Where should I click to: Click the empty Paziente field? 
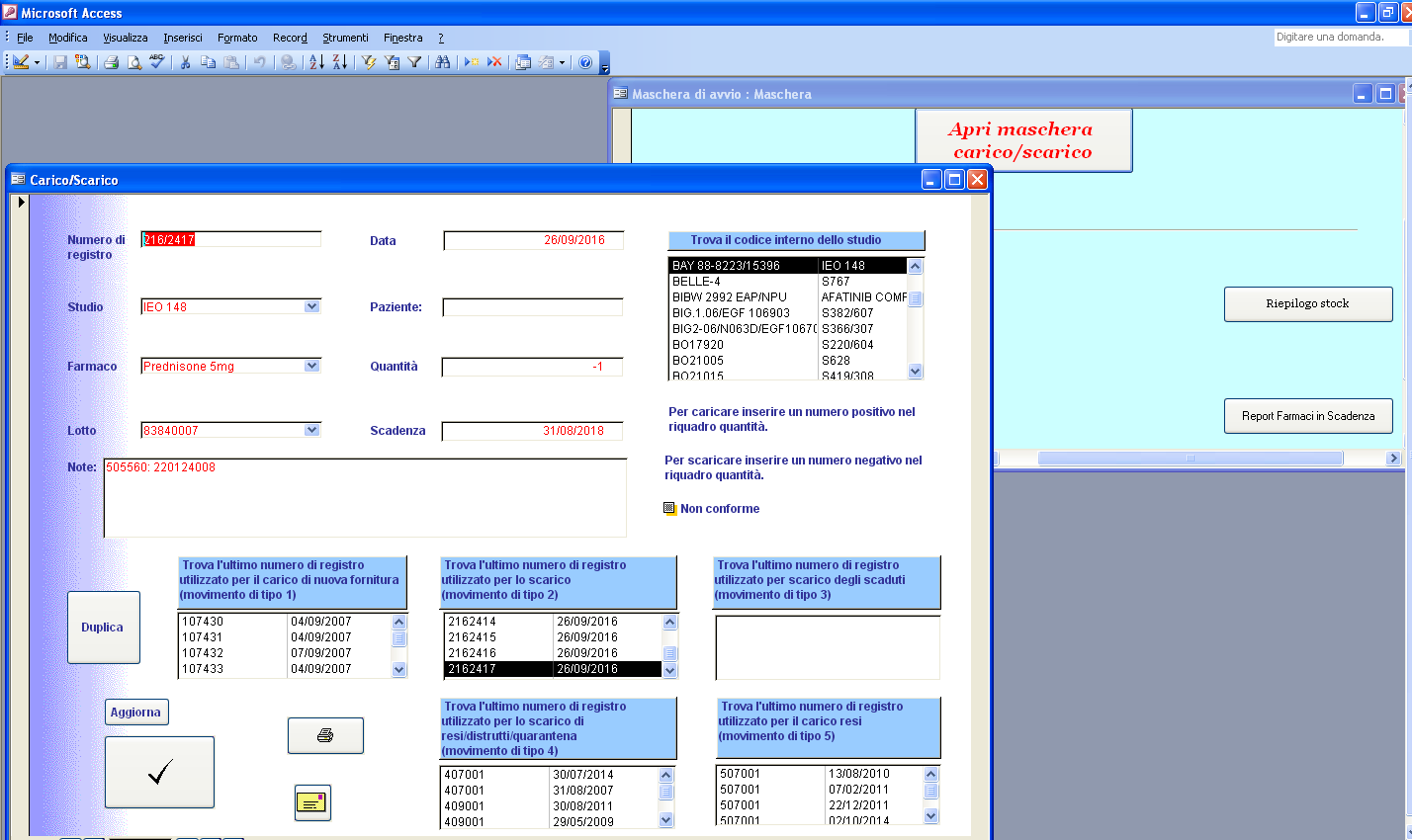(533, 307)
